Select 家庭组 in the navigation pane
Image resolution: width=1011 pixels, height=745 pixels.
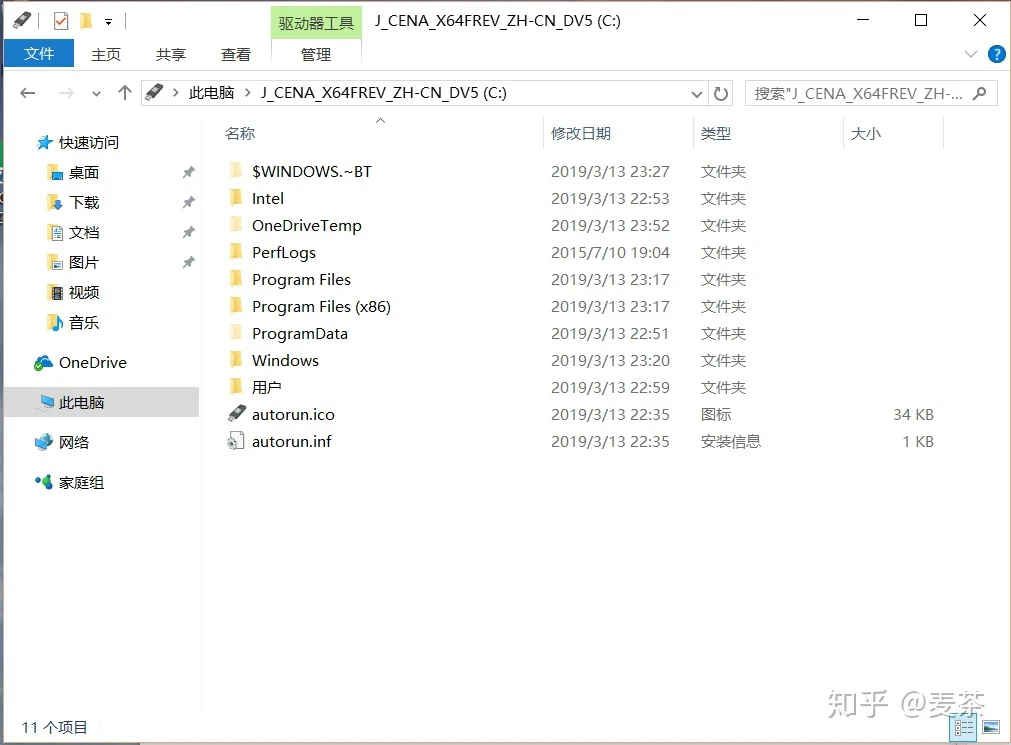point(81,482)
